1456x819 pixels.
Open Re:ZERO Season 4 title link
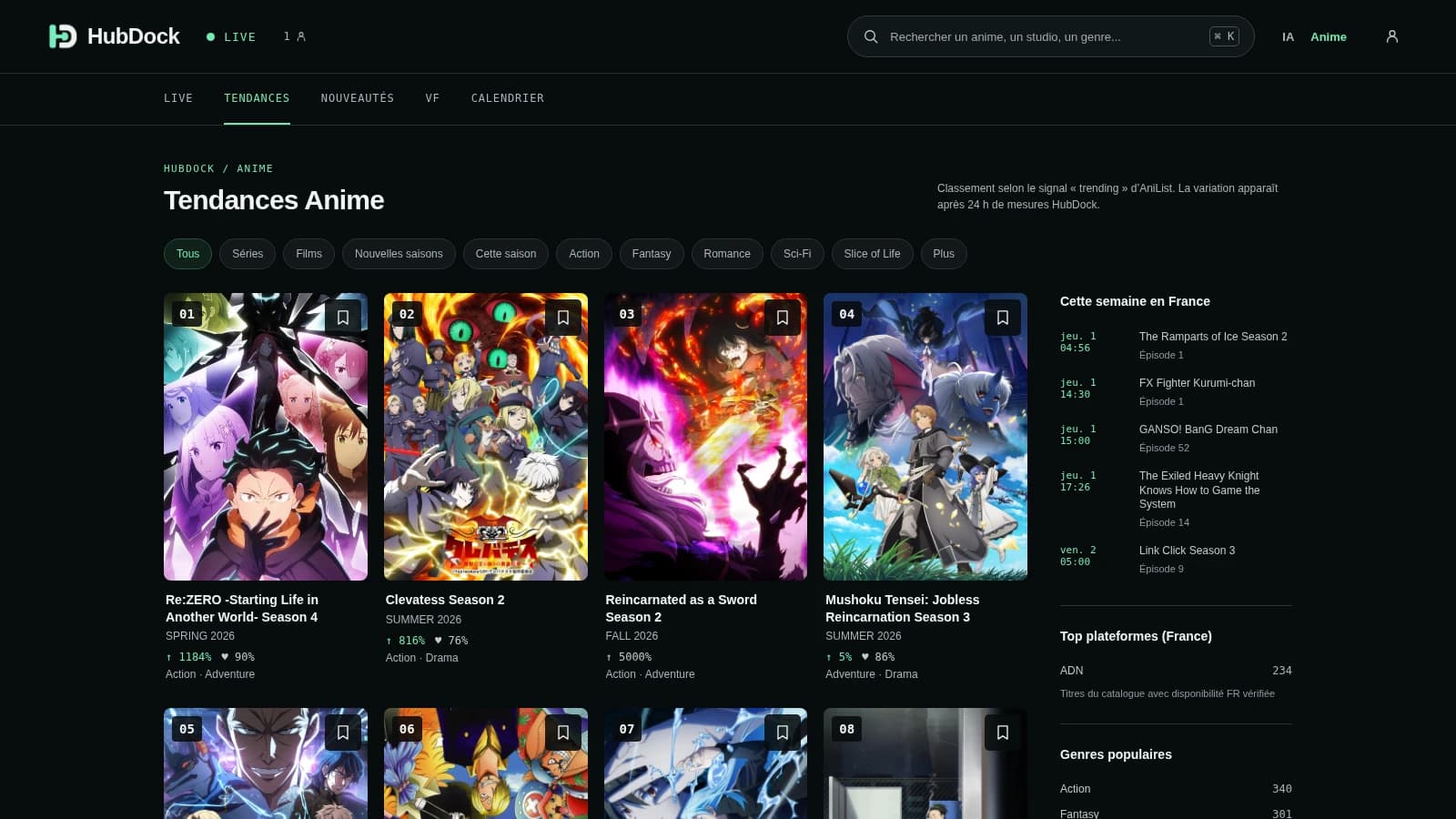pos(242,608)
